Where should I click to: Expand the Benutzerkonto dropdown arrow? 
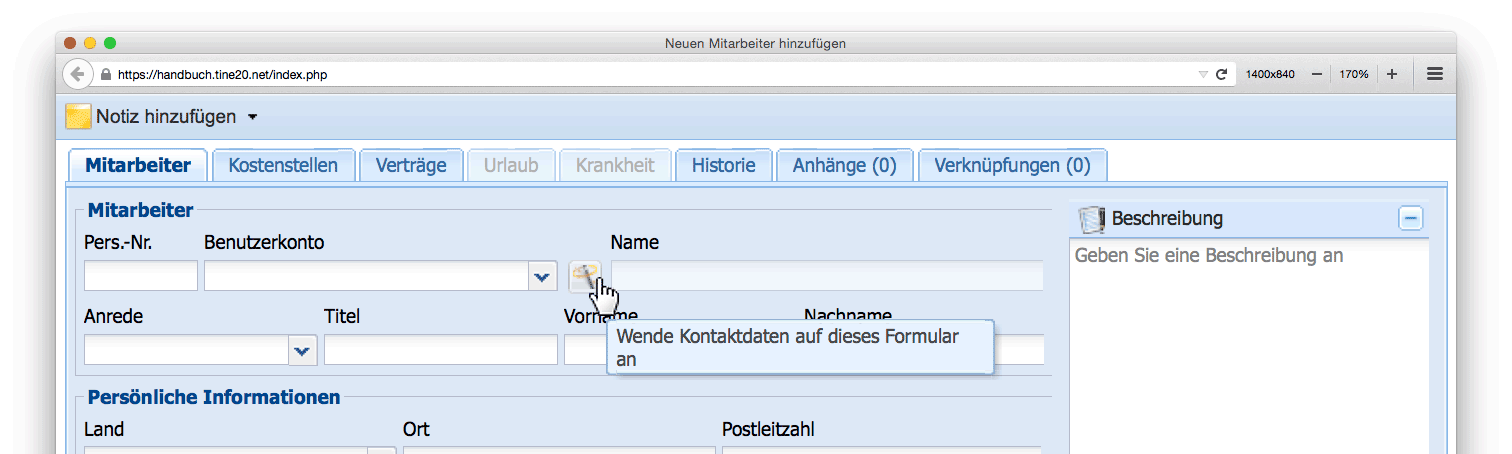tap(542, 276)
